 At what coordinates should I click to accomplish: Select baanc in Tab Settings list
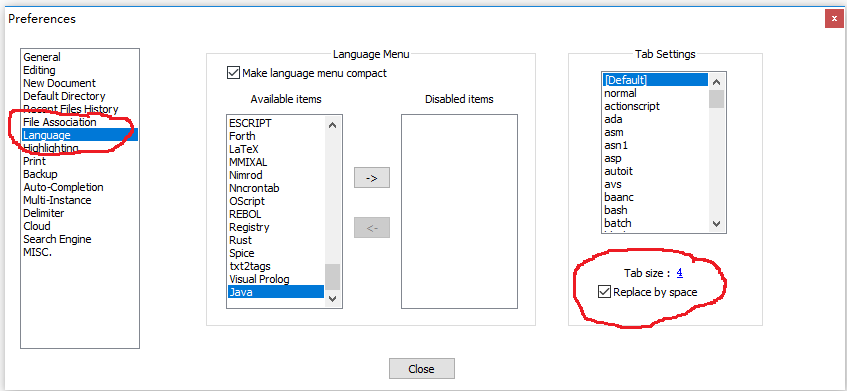click(x=655, y=197)
